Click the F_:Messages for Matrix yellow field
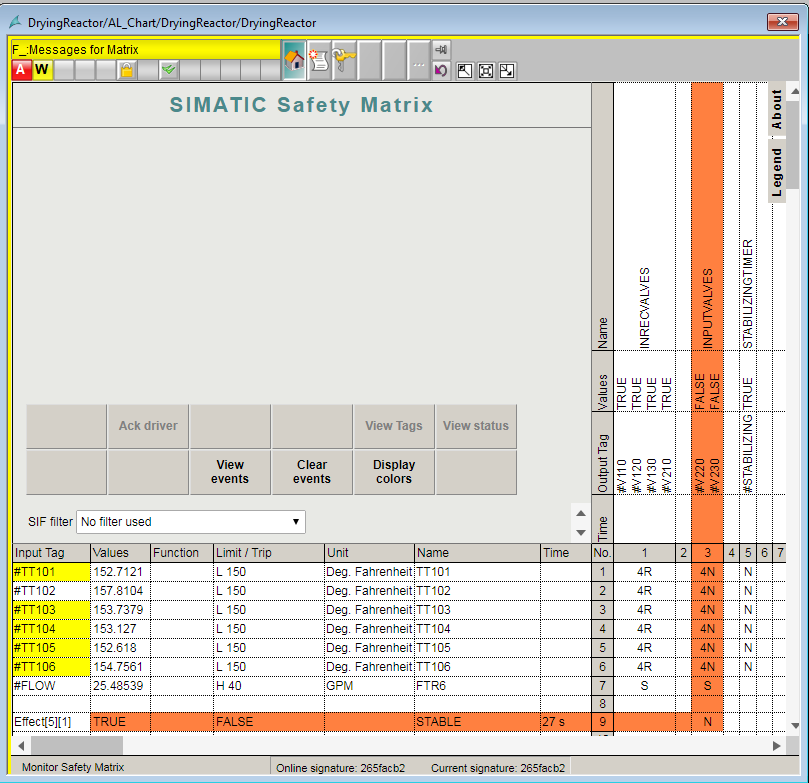809x783 pixels. tap(145, 50)
